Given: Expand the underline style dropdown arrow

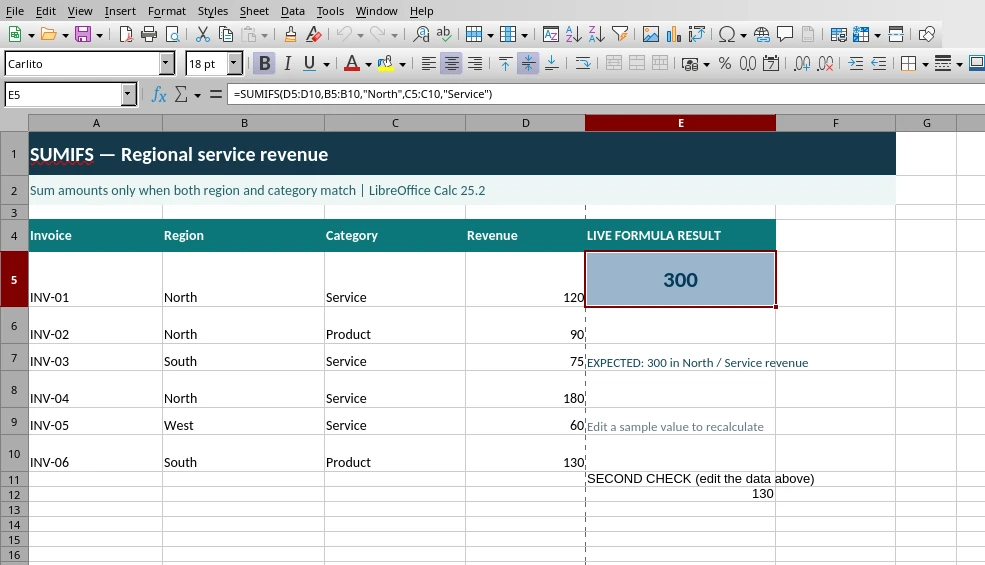Looking at the screenshot, I should click(x=326, y=64).
